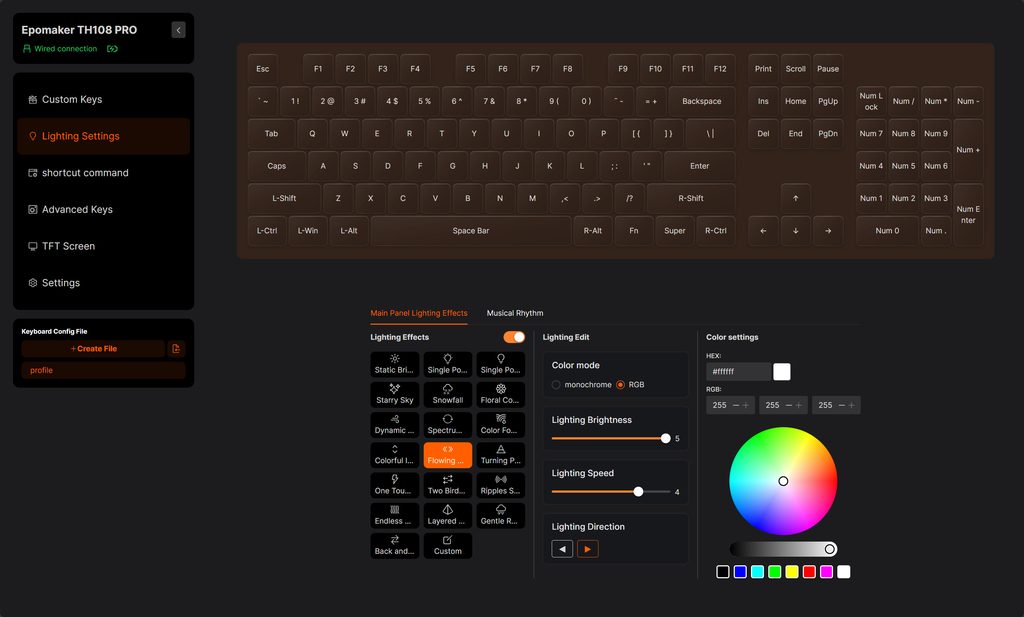Choose the One Tou... lighting effect
The width and height of the screenshot is (1024, 617).
point(394,484)
